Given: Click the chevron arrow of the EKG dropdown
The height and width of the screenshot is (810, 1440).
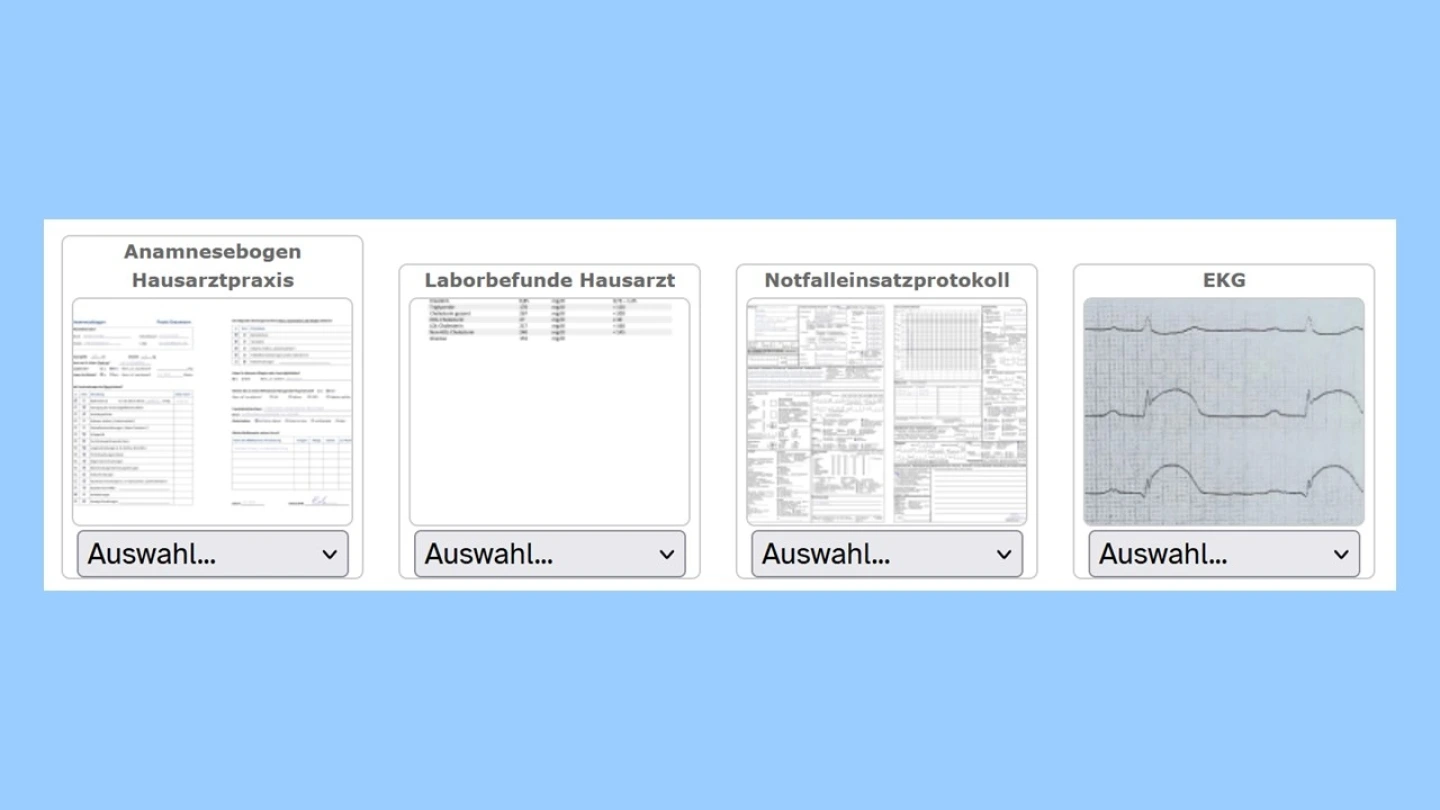Looking at the screenshot, I should pos(1340,555).
